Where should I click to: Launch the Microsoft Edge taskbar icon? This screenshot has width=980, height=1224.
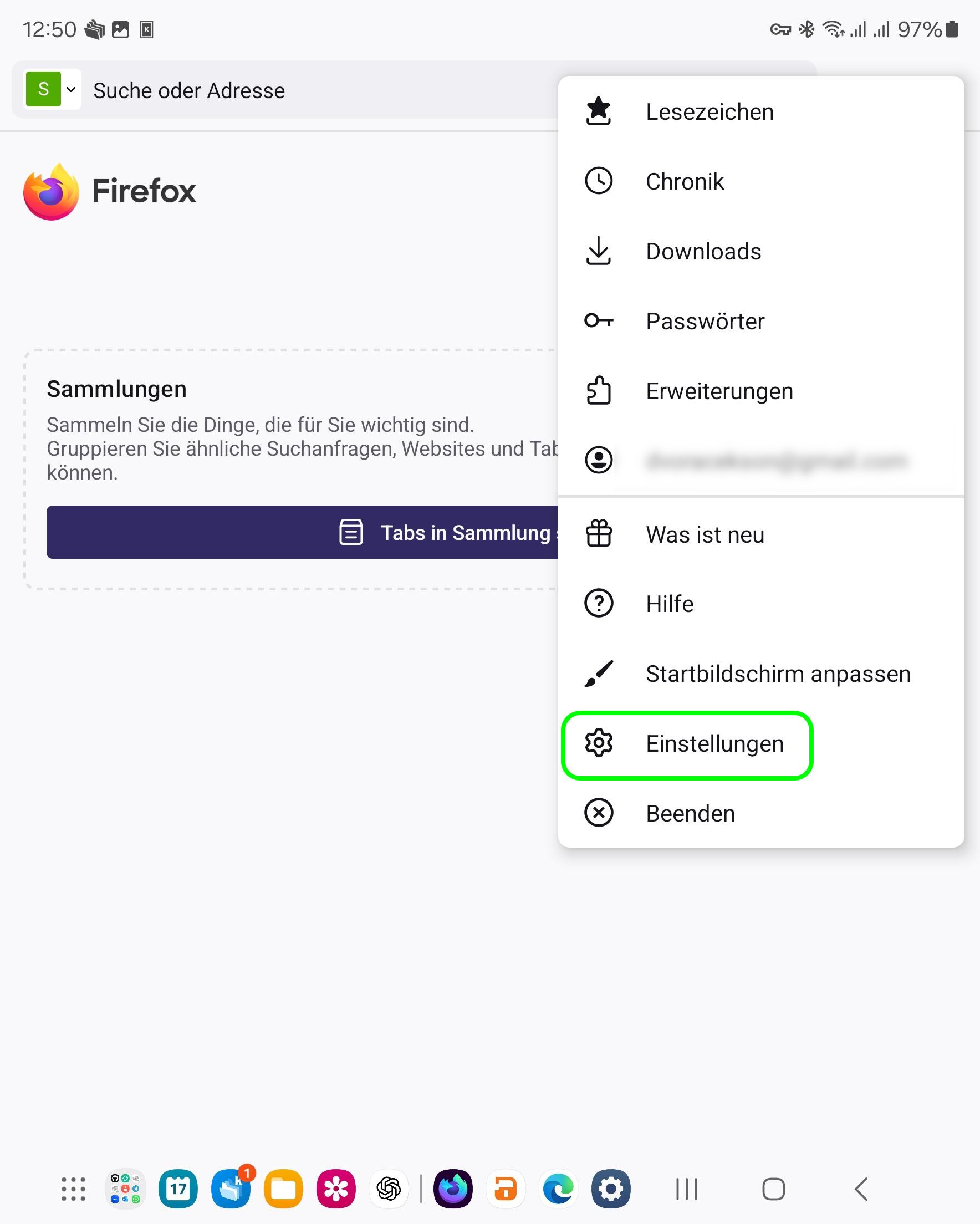558,1189
